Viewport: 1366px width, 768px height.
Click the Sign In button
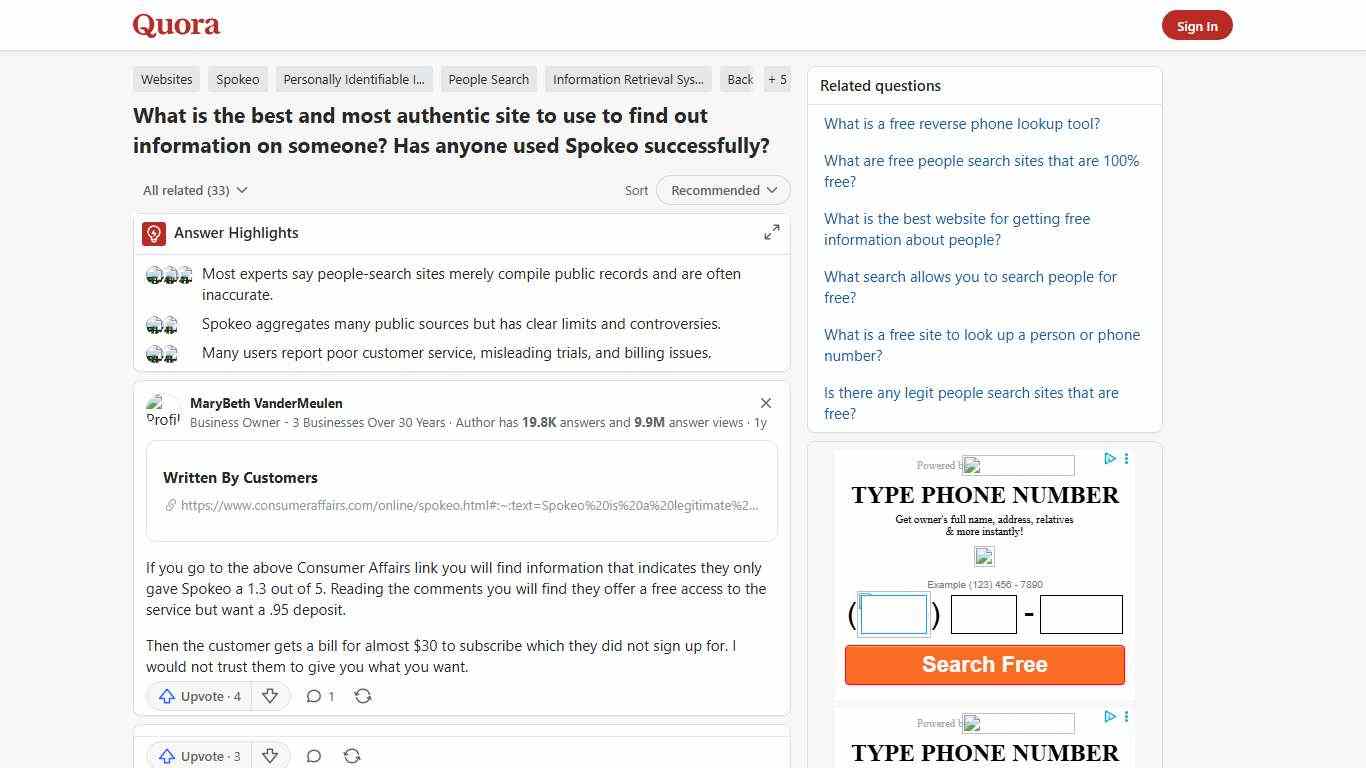click(1197, 25)
